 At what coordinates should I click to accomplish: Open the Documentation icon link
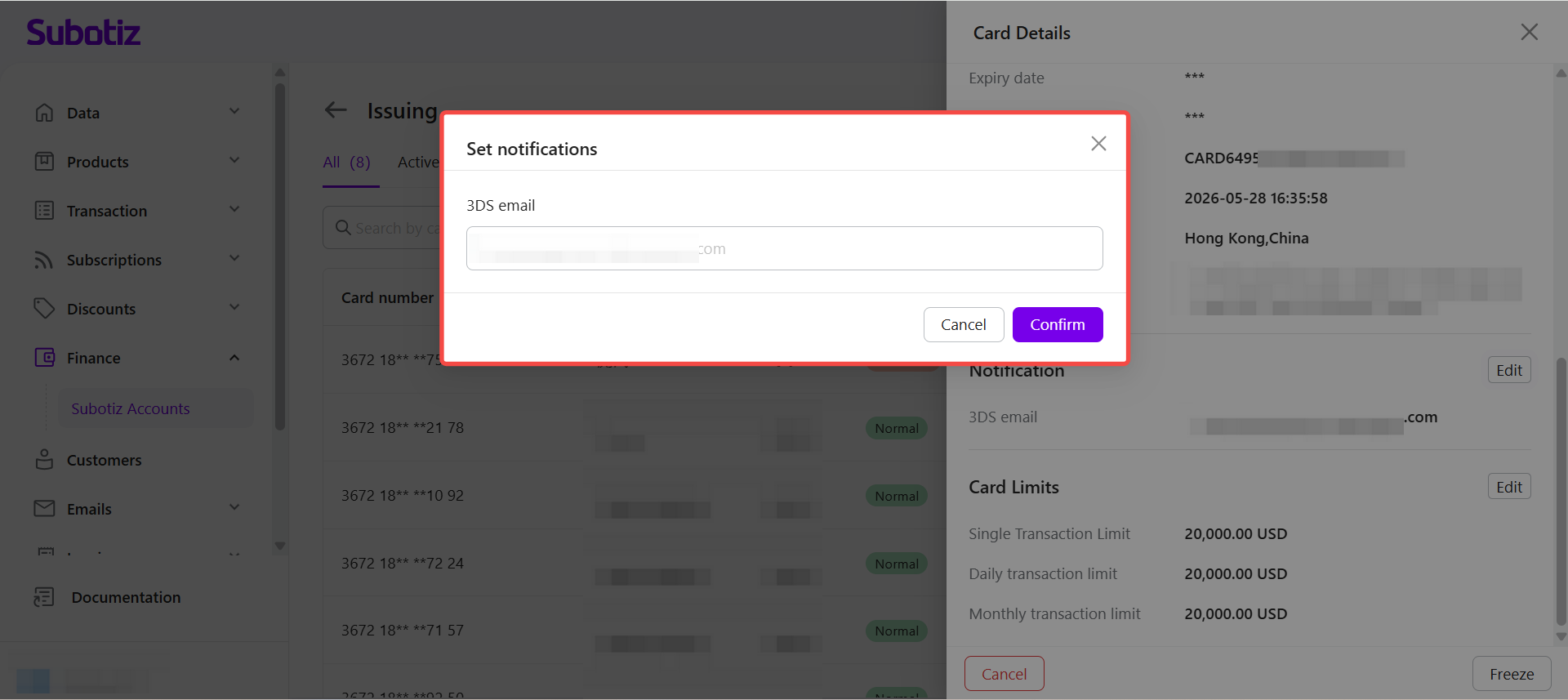tap(44, 597)
